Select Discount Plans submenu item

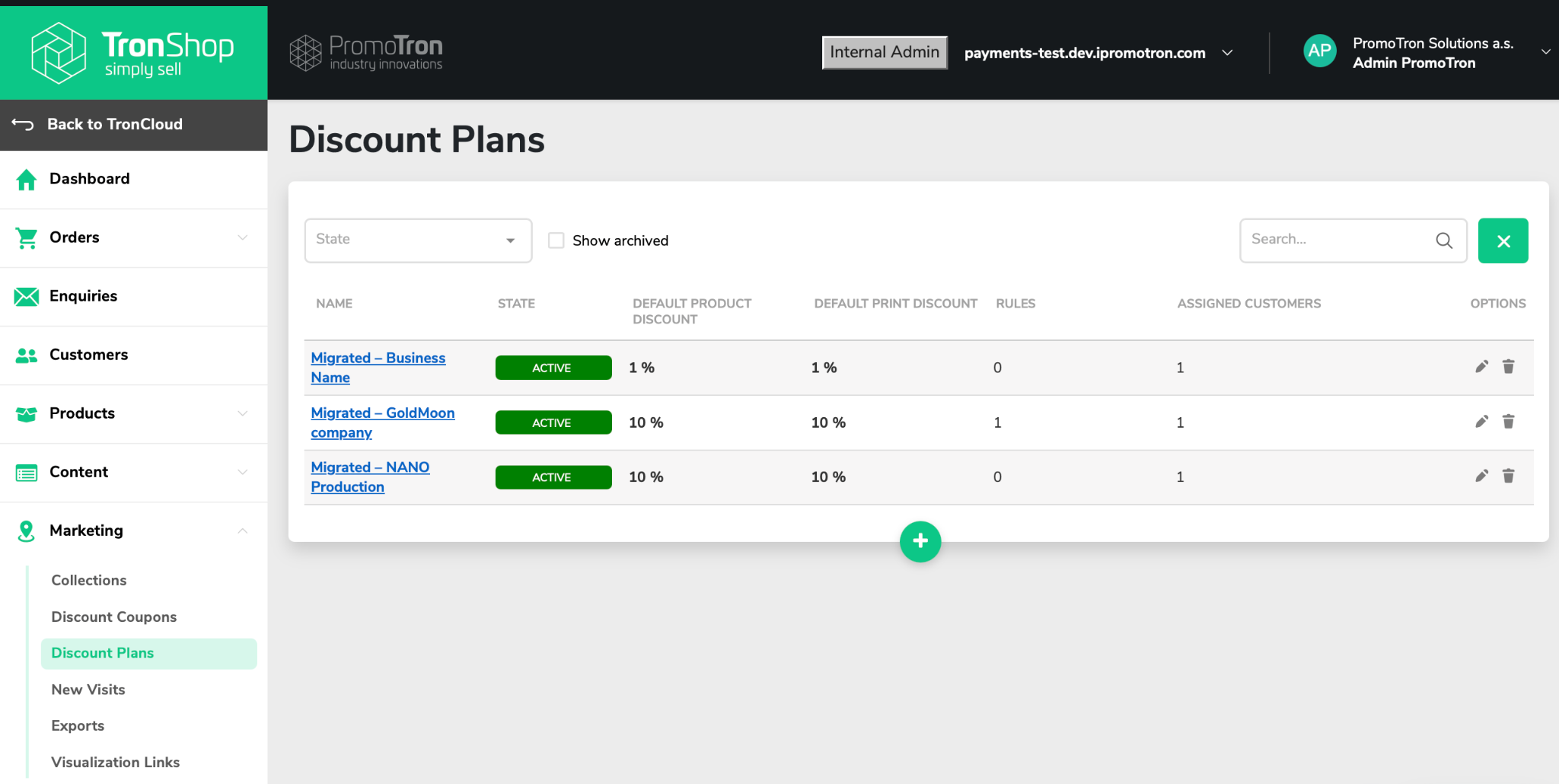(149, 653)
